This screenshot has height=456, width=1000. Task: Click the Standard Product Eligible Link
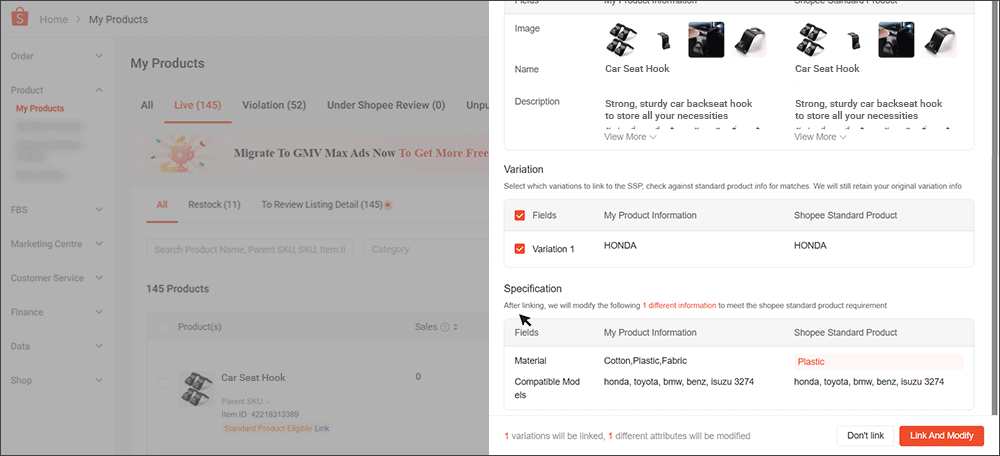pos(322,429)
